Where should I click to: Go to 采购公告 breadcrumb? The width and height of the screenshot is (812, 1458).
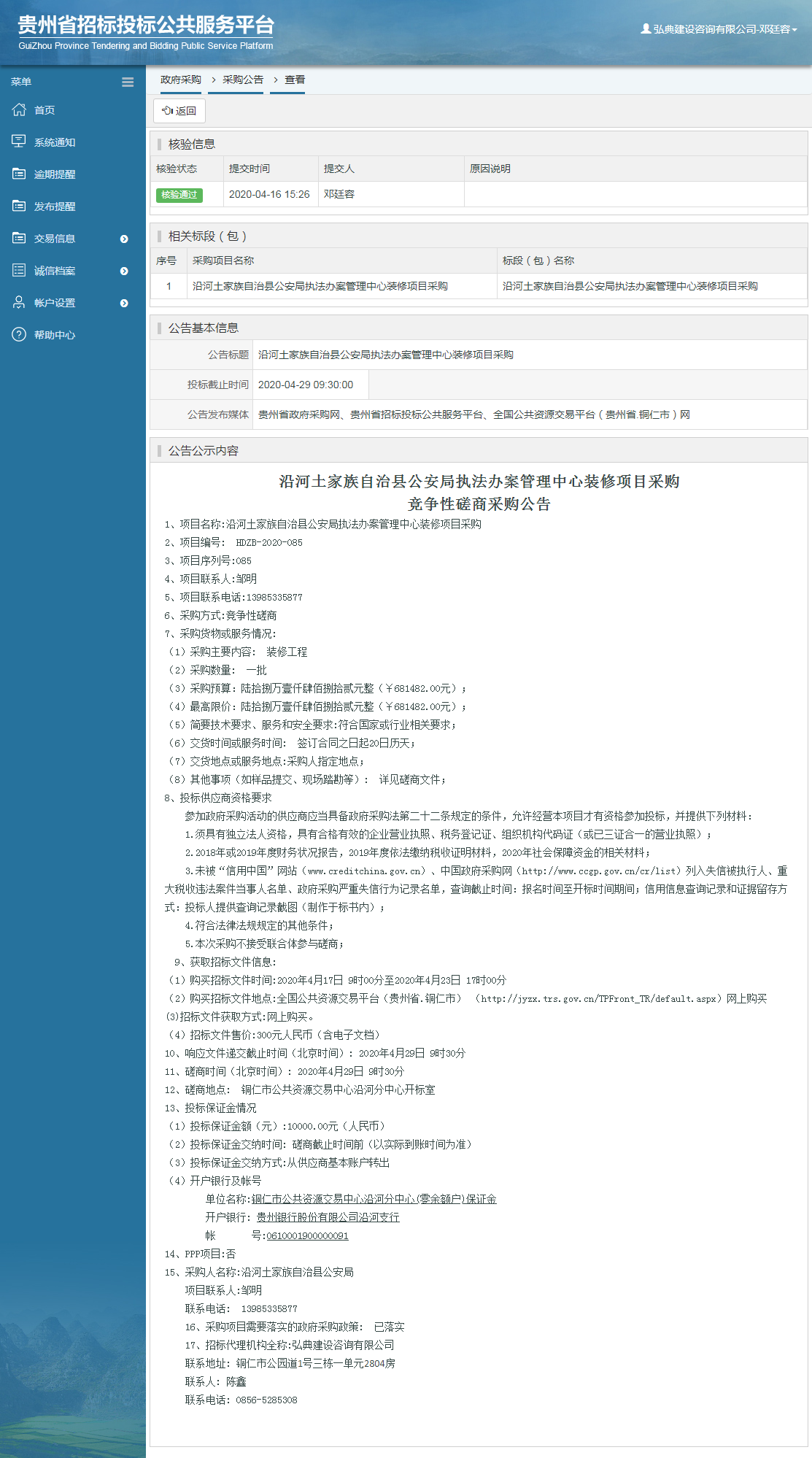243,80
